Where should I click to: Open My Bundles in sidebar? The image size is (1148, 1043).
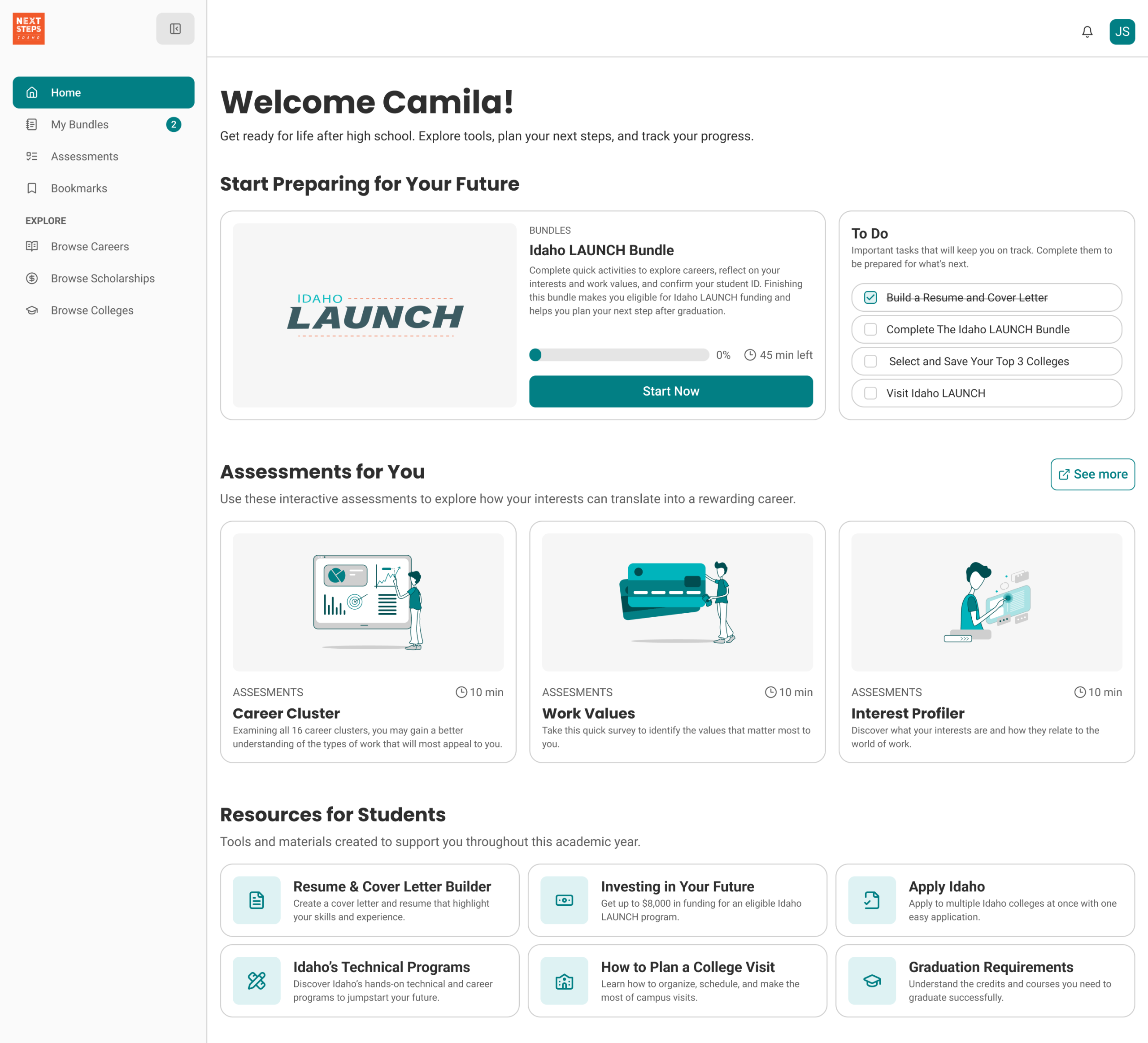point(80,124)
